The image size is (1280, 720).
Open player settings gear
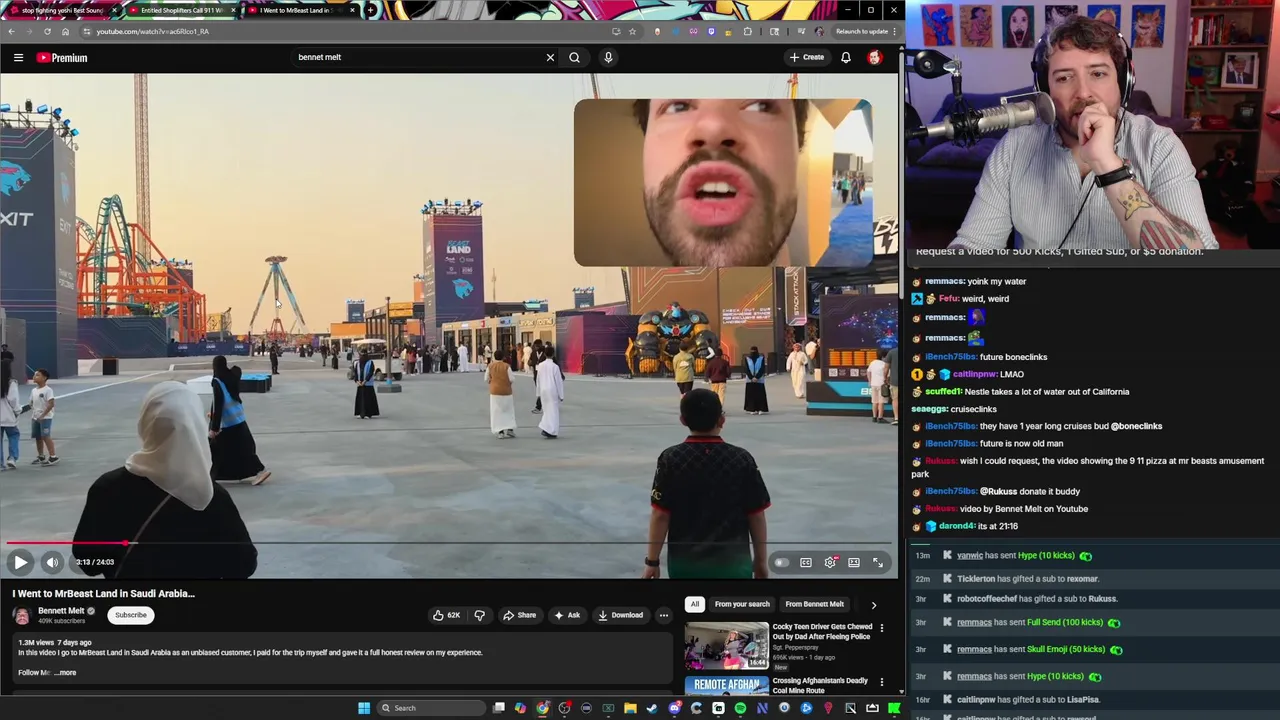point(830,562)
